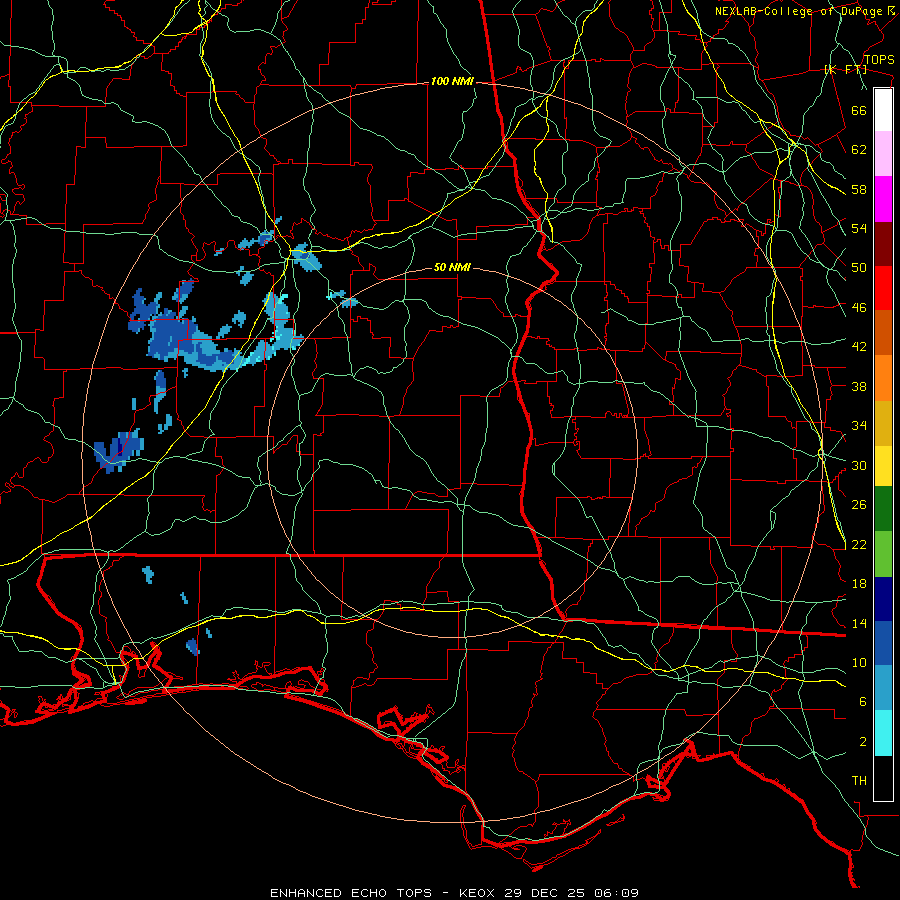
Task: Click the light green 26 legend swatch
Action: 883,554
